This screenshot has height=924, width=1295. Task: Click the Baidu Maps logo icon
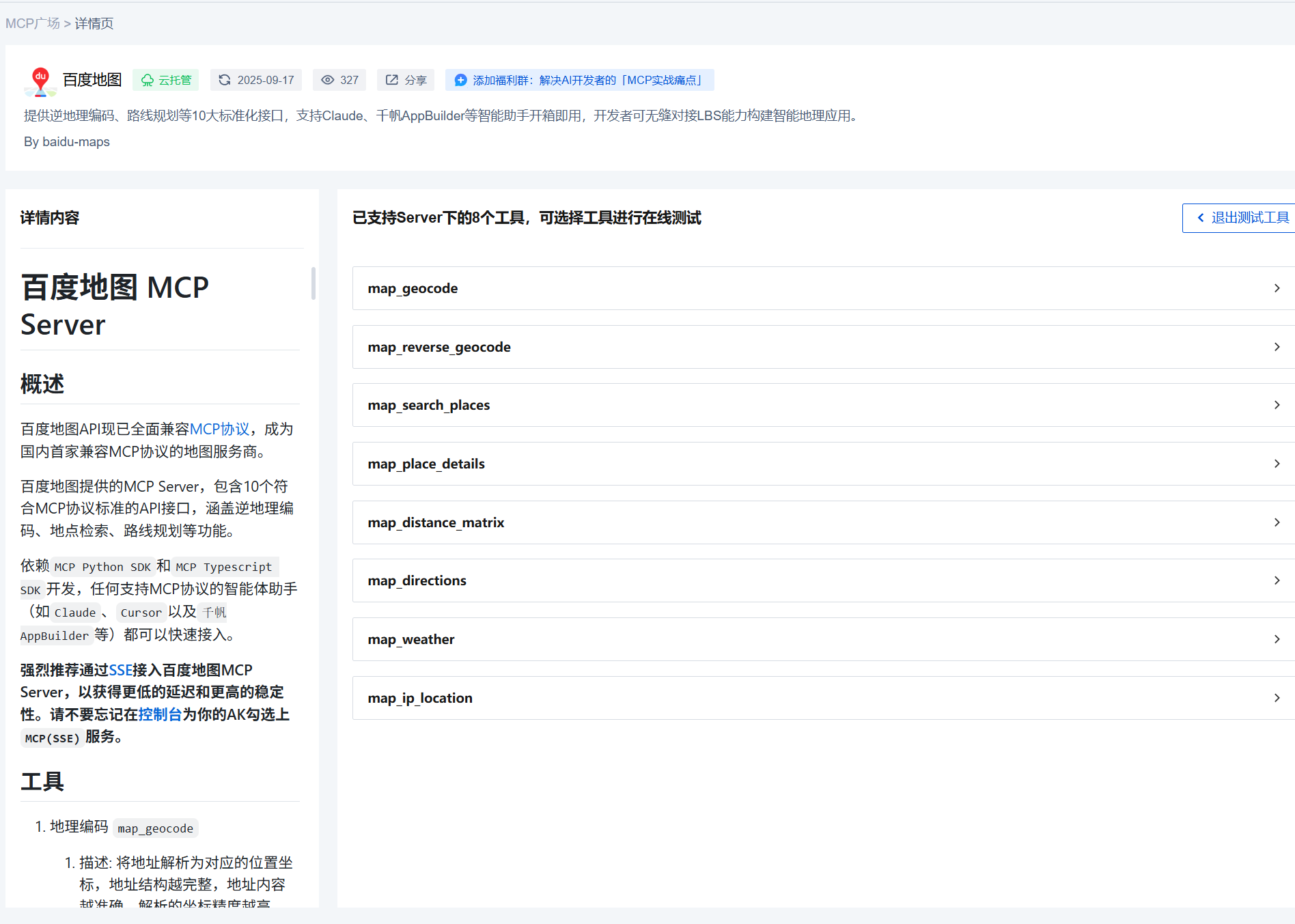(x=40, y=80)
